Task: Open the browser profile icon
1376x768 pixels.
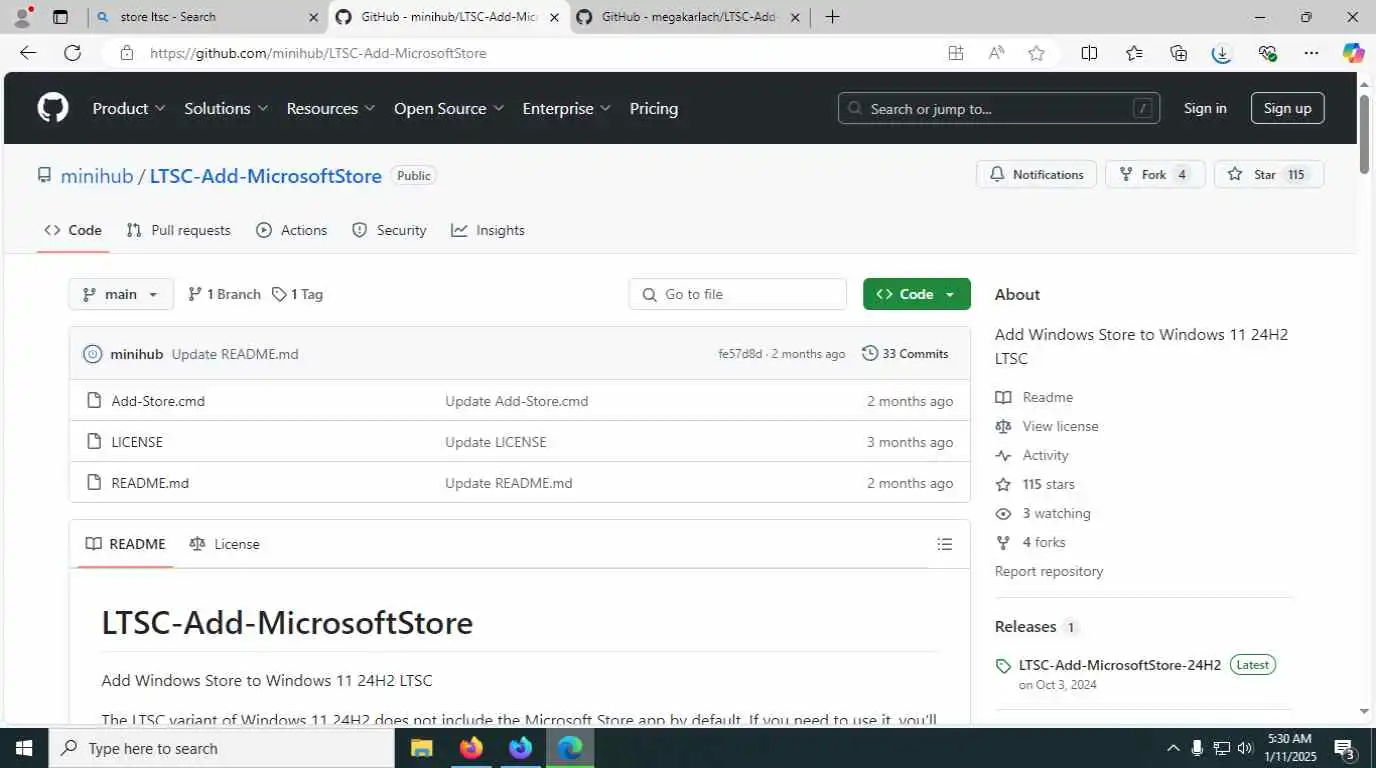Action: (22, 17)
